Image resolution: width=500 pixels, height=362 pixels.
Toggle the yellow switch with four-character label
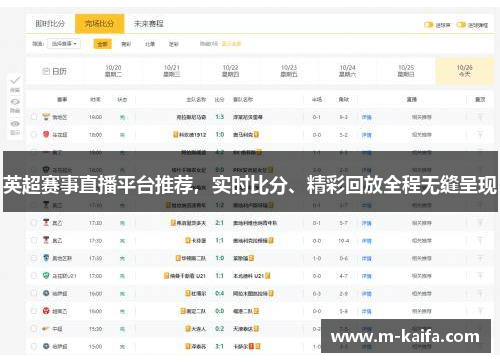tap(461, 25)
